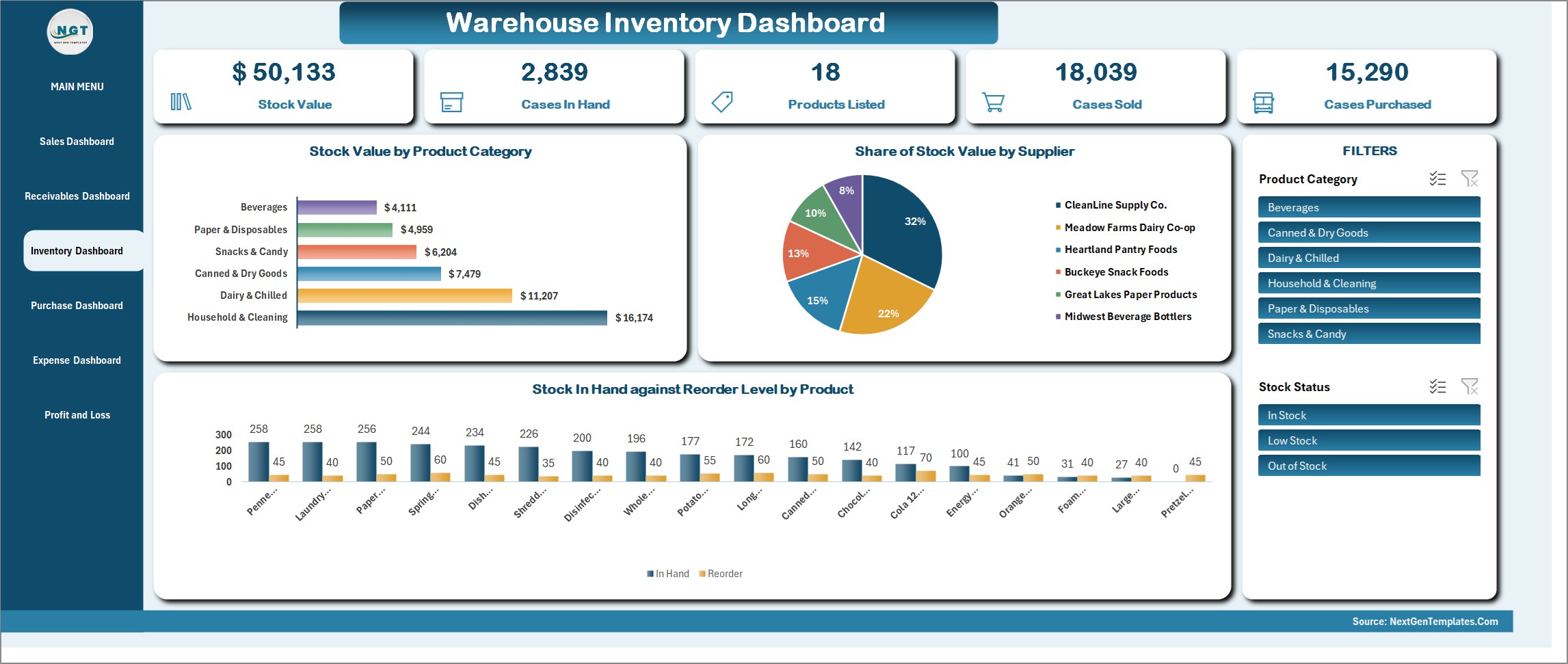Click the Household & Cleaning bar
This screenshot has height=664, width=1568.
tap(452, 317)
